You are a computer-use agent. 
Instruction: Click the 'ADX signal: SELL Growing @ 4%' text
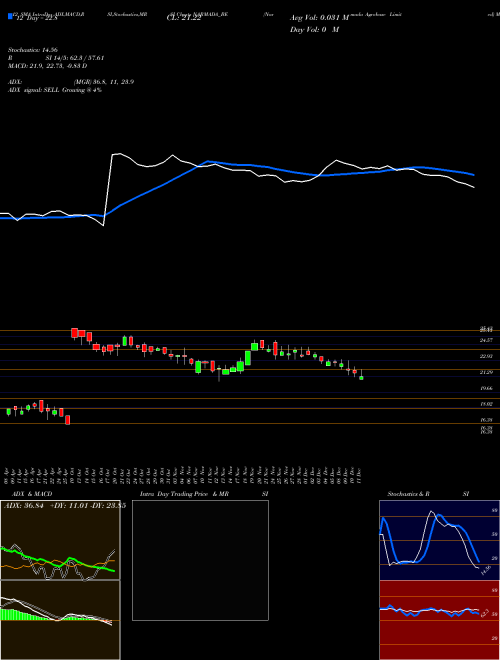pos(55,90)
